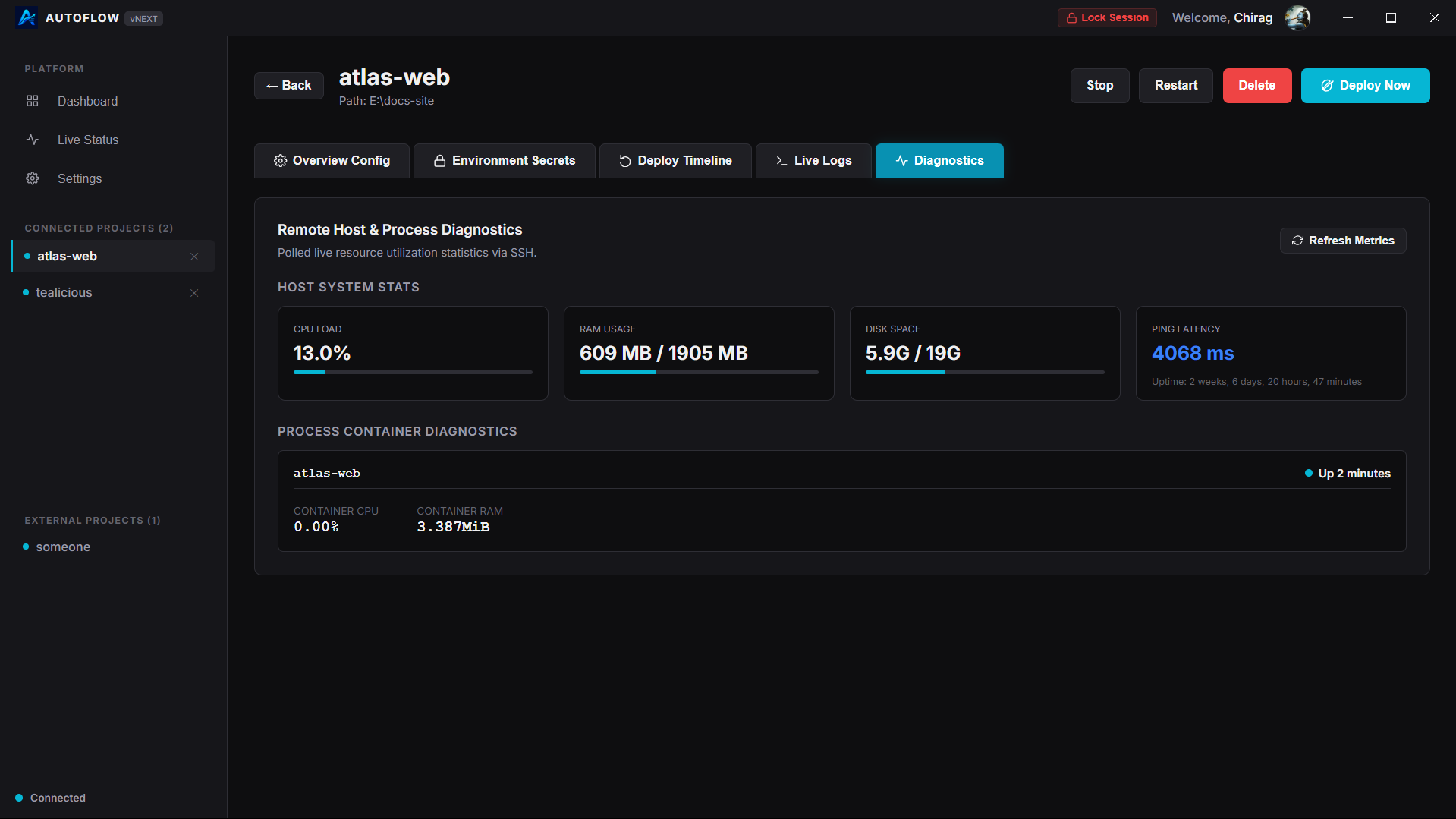Click the 609 MB / 1905 MB value

[x=664, y=353]
